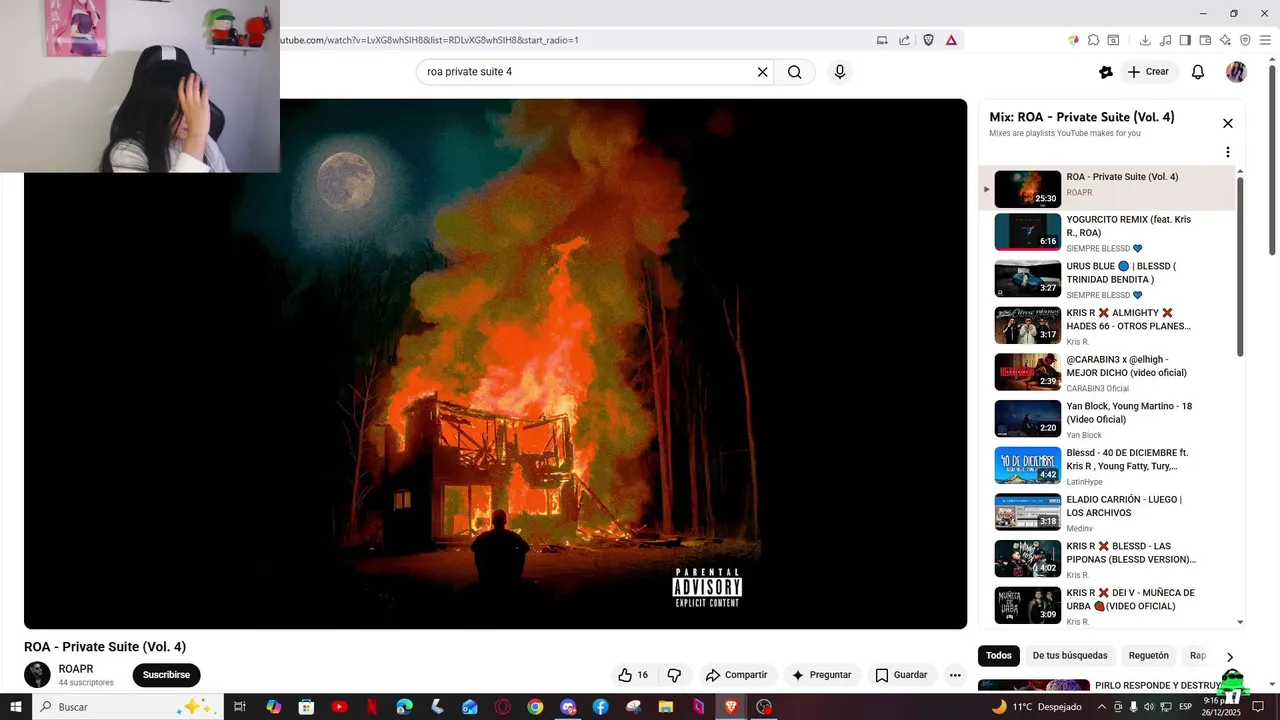Click the YouTube search magnifier button
The width and height of the screenshot is (1280, 720).
[794, 72]
